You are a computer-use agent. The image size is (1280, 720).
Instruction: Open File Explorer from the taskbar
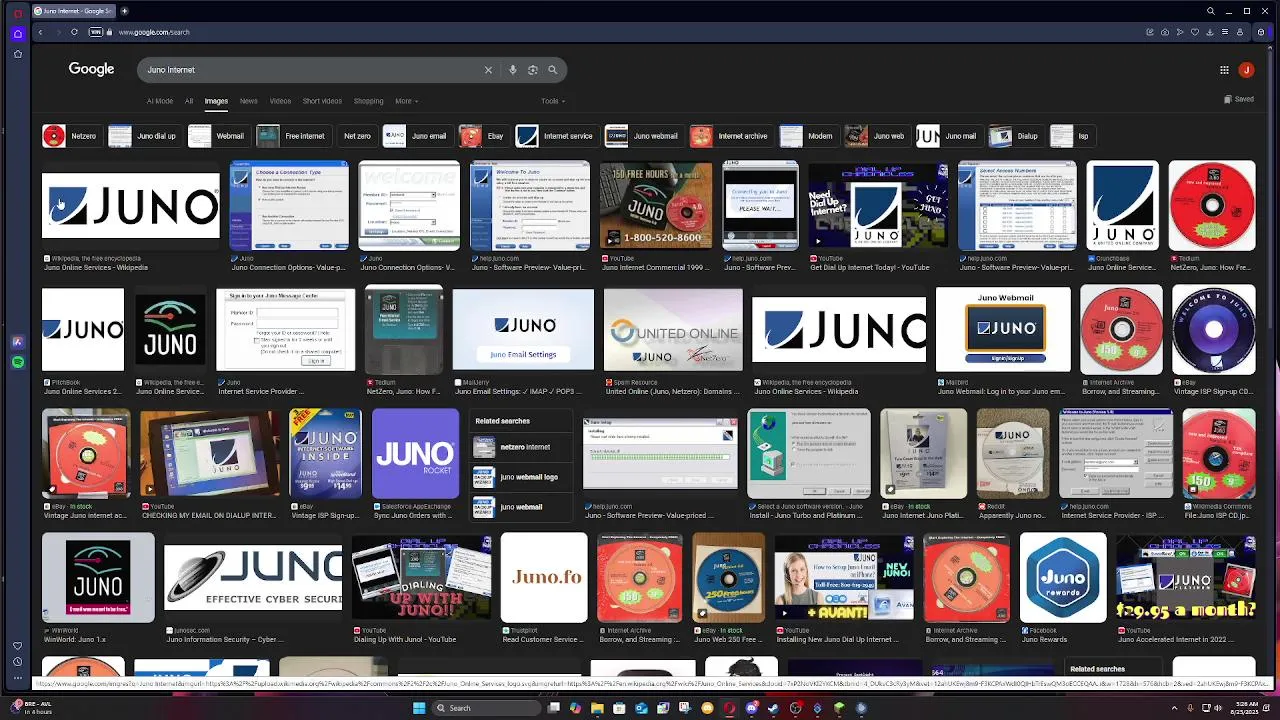(x=597, y=708)
